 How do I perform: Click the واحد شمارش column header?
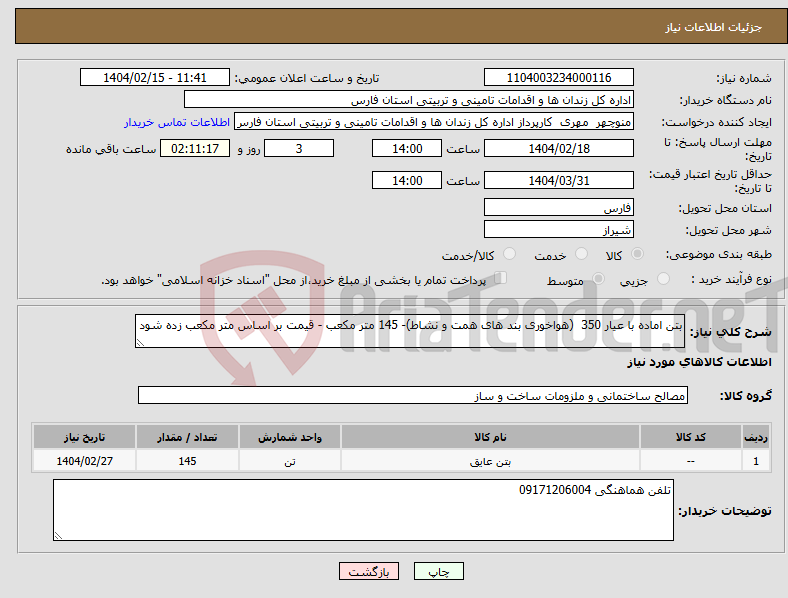(x=290, y=437)
